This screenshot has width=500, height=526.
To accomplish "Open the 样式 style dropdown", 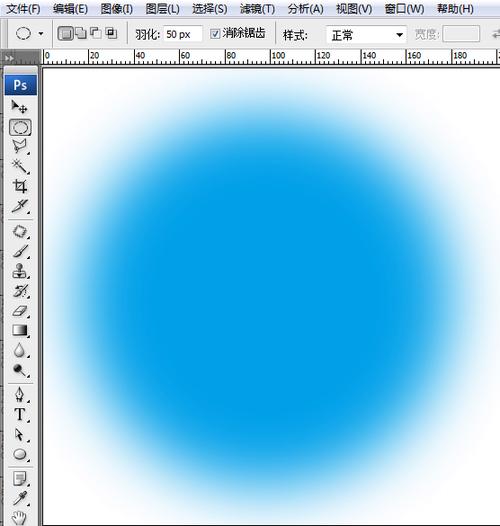I will point(366,35).
